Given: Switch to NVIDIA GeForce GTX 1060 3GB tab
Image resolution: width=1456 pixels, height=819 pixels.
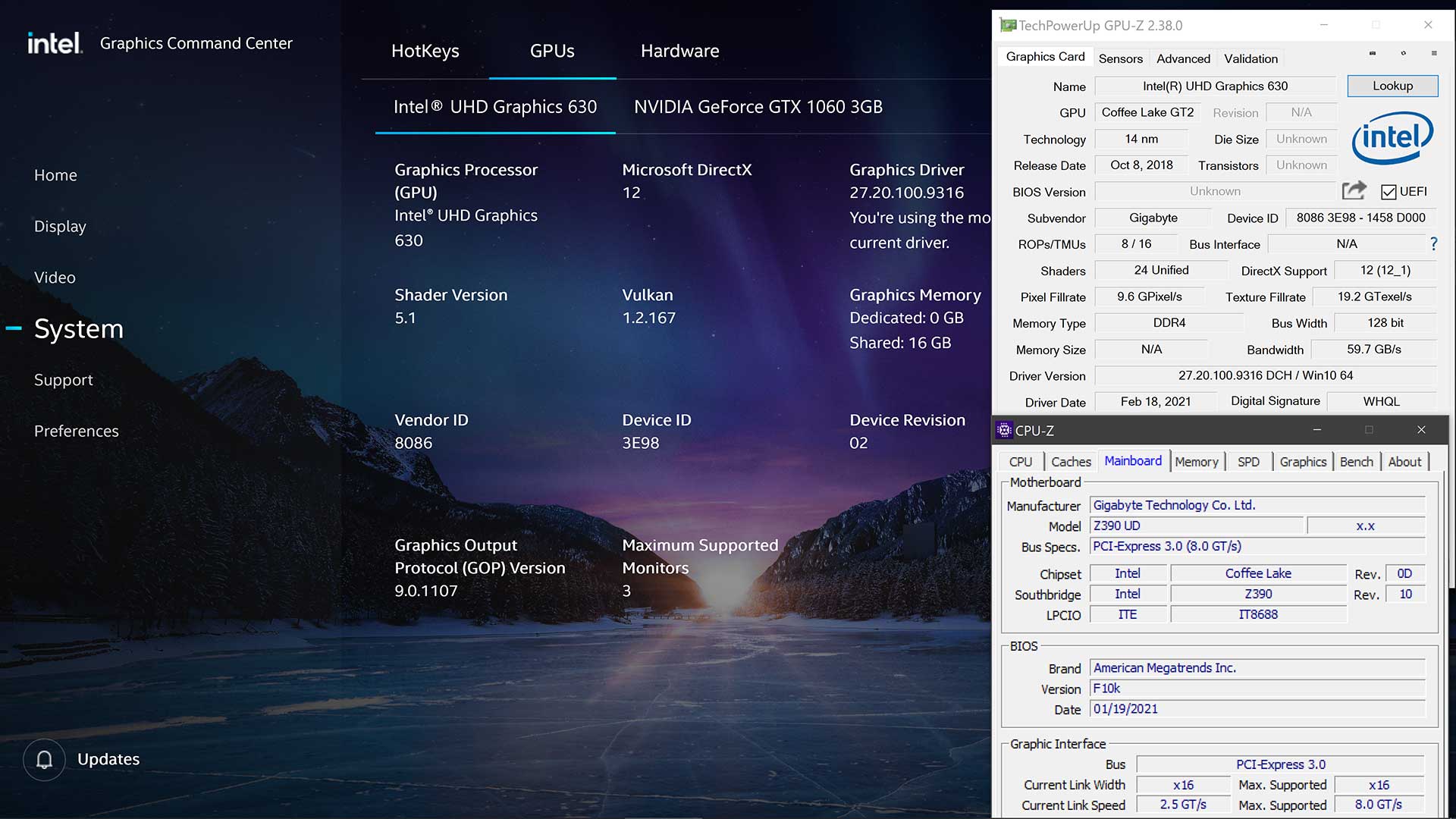Looking at the screenshot, I should (758, 107).
